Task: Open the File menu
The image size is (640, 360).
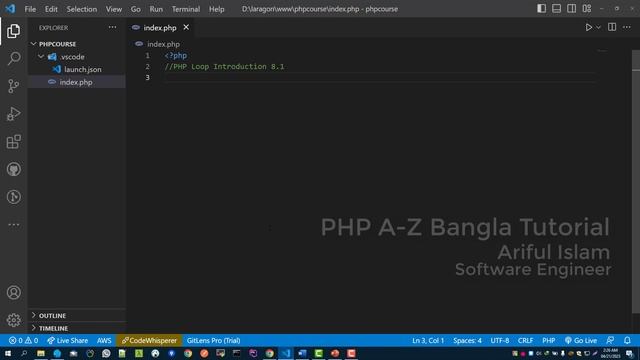Action: pyautogui.click(x=30, y=9)
